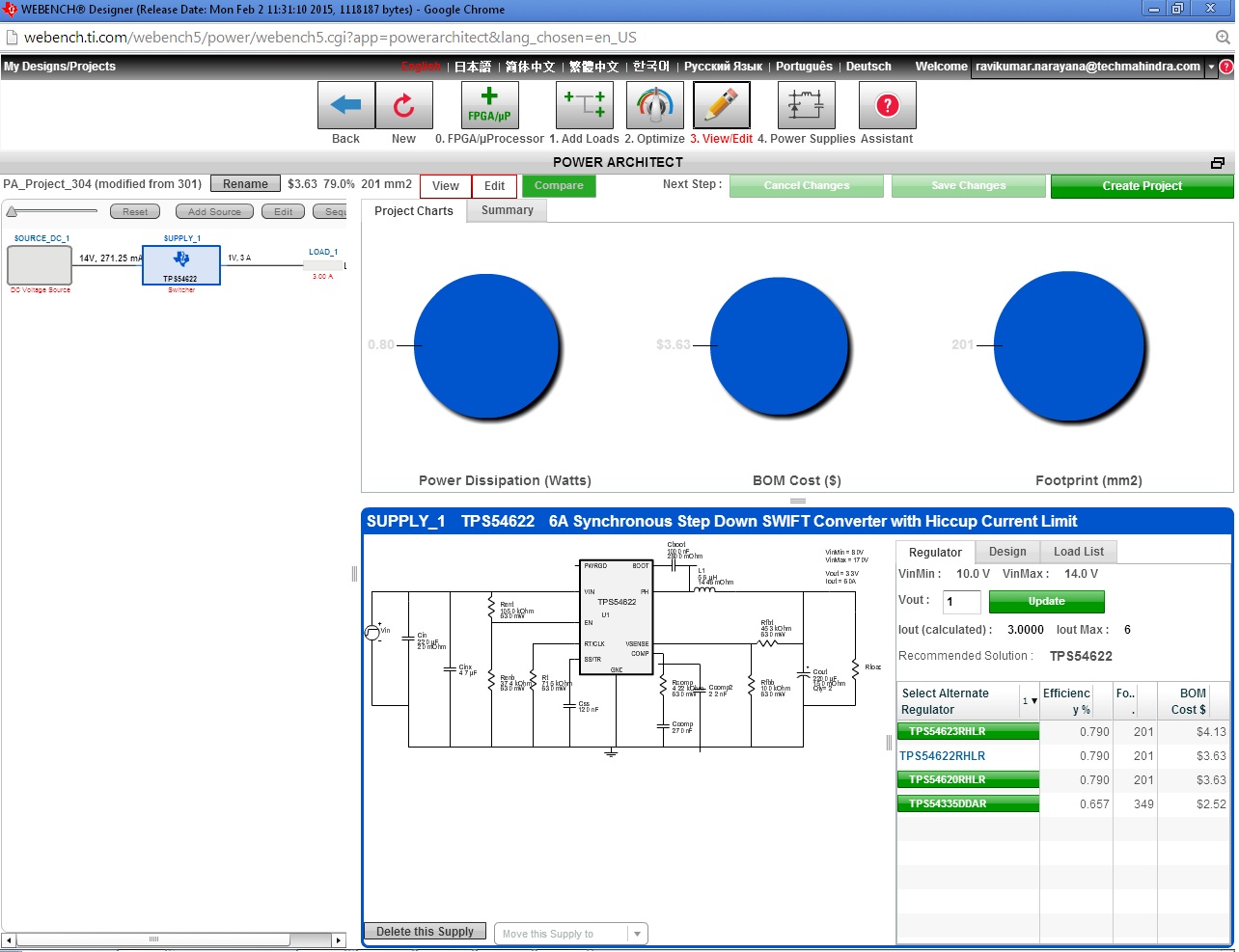Screen dimensions: 1239x952
Task: Click the Efficiency column header
Action: click(1066, 701)
